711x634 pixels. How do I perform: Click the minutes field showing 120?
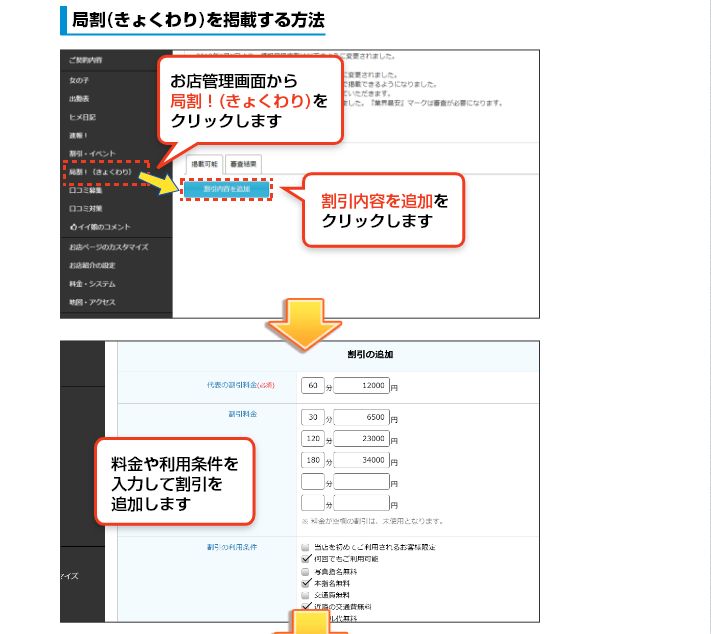click(313, 439)
